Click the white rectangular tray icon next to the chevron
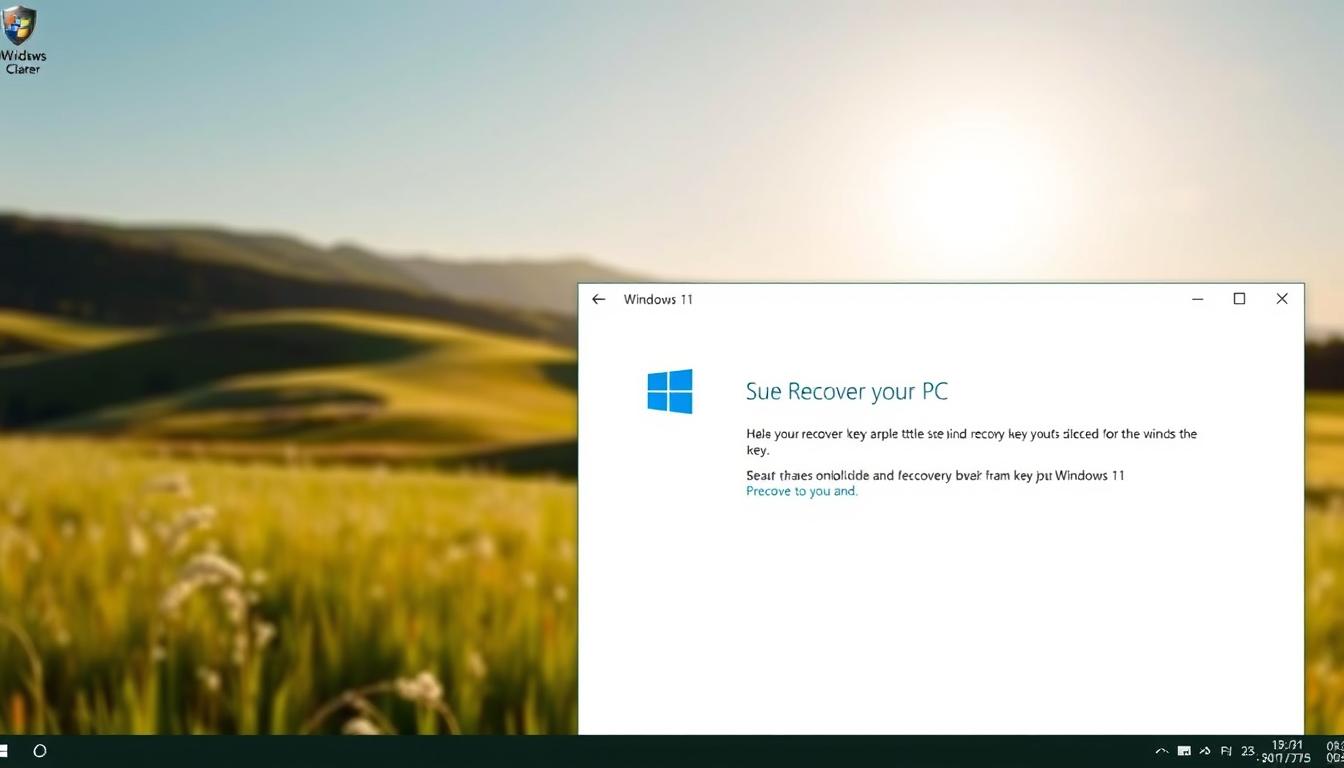1344x768 pixels. [1184, 751]
